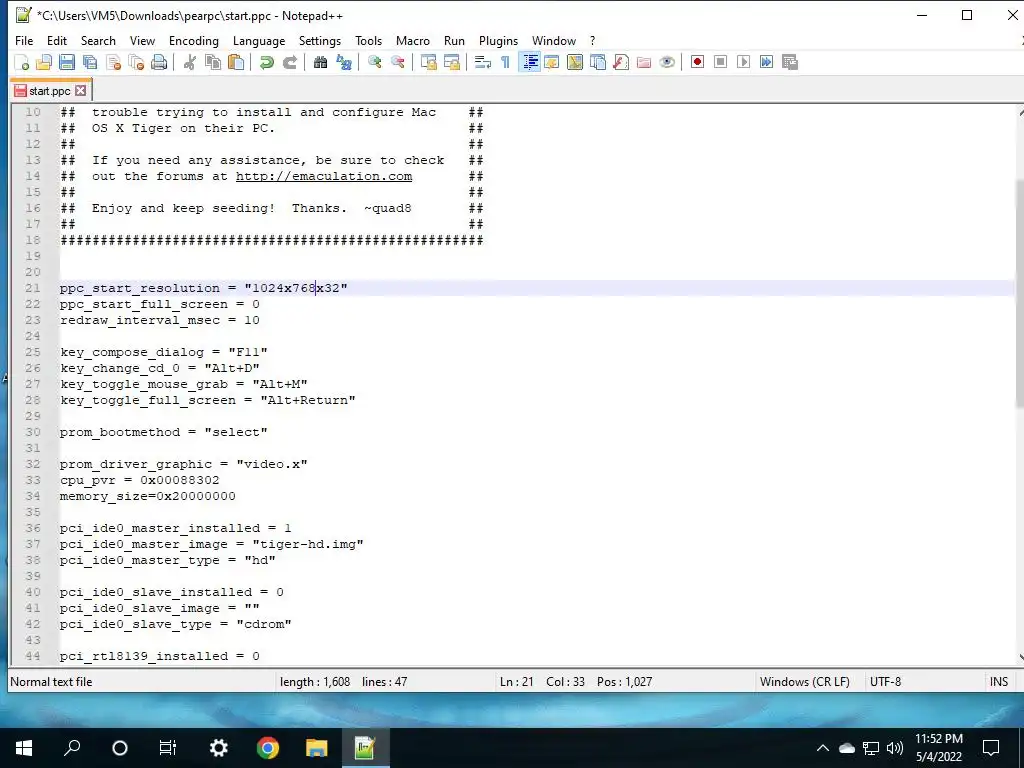The image size is (1024, 768).
Task: Click the vertical scrollbar up arrow
Action: click(x=1020, y=112)
